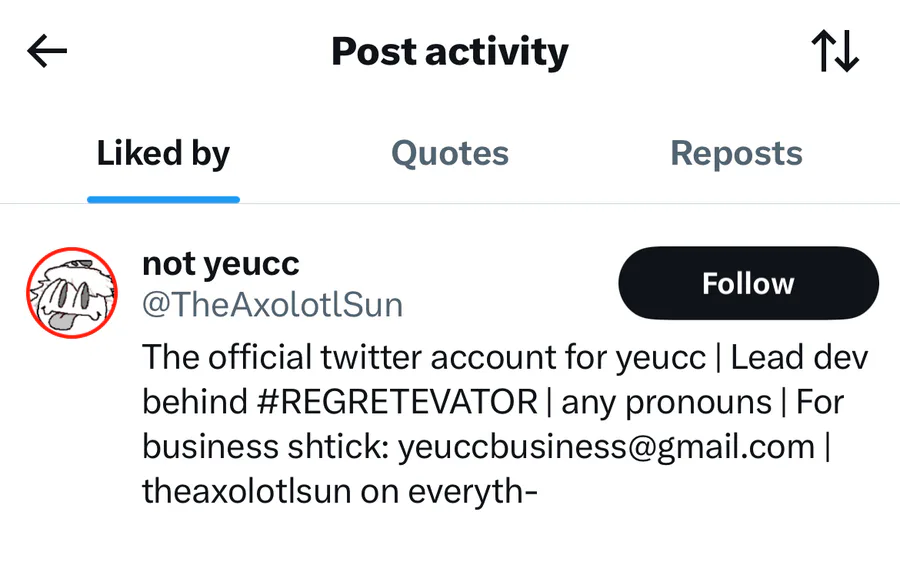Select the Liked by tab
This screenshot has height=562, width=900.
[163, 153]
